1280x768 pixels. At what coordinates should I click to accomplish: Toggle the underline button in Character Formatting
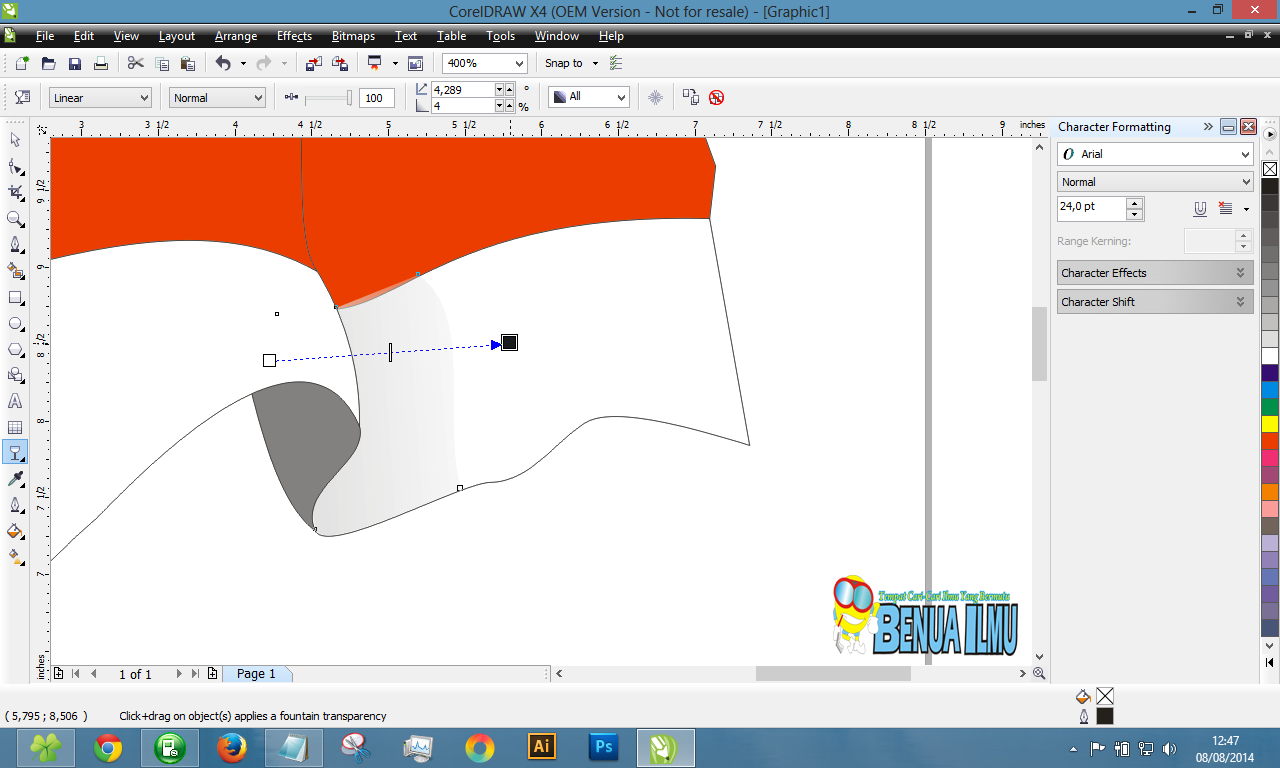(1200, 209)
